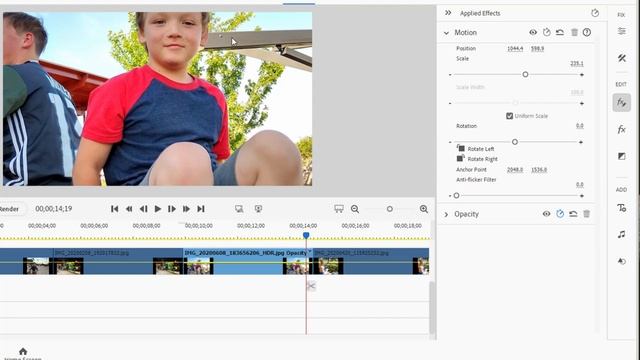Hide the Motion effect with eye icon
The image size is (640, 360).
(x=533, y=32)
